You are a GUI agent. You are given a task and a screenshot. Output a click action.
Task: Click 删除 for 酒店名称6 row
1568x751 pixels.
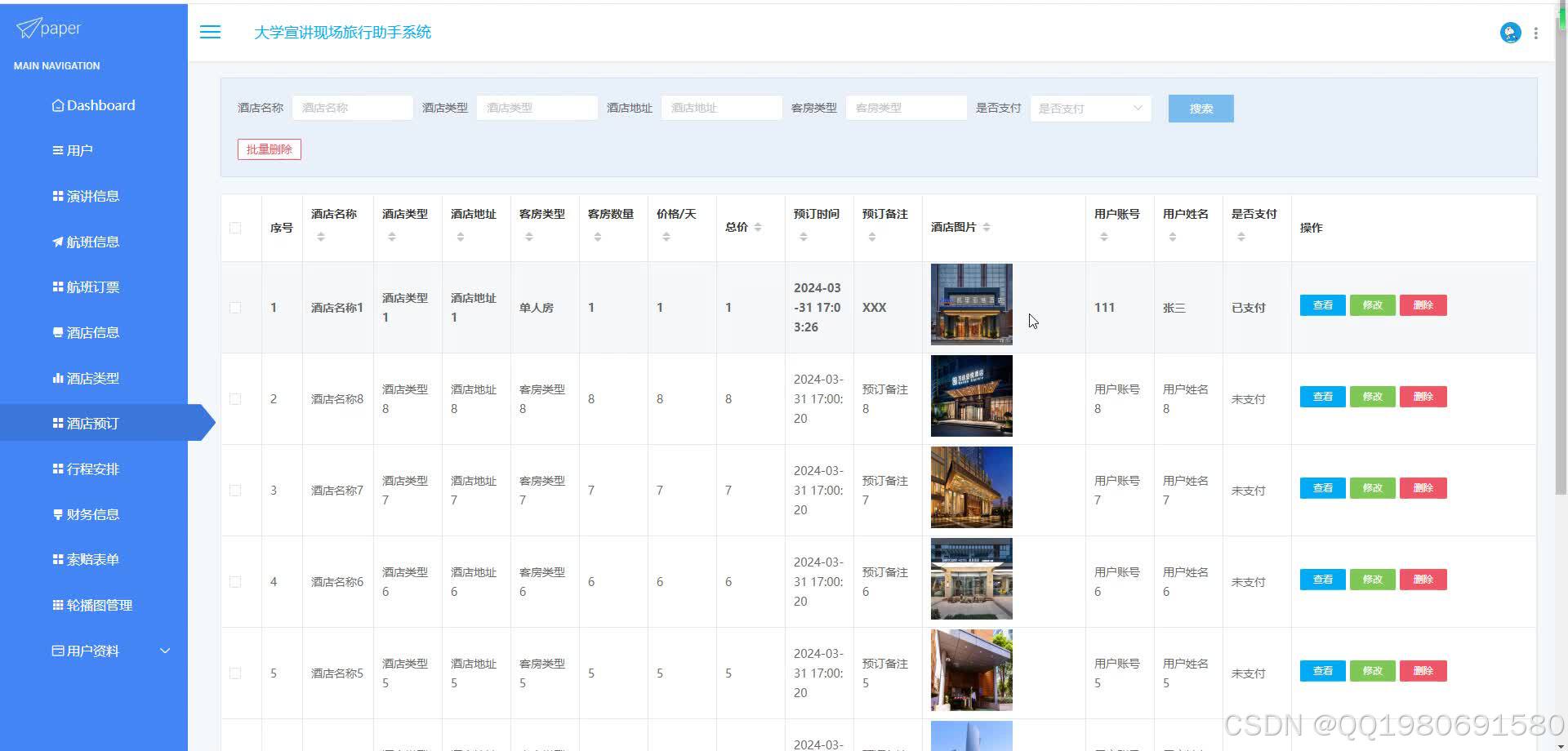coord(1423,580)
